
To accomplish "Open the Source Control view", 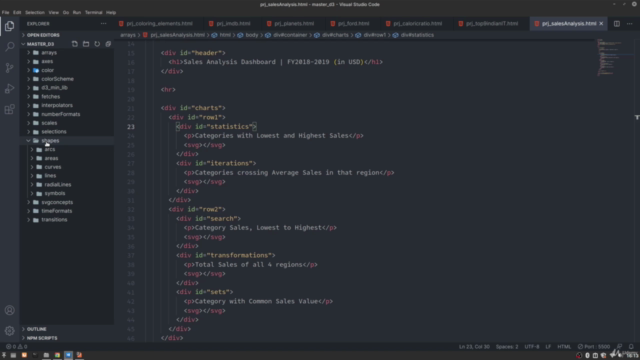I will point(9,68).
